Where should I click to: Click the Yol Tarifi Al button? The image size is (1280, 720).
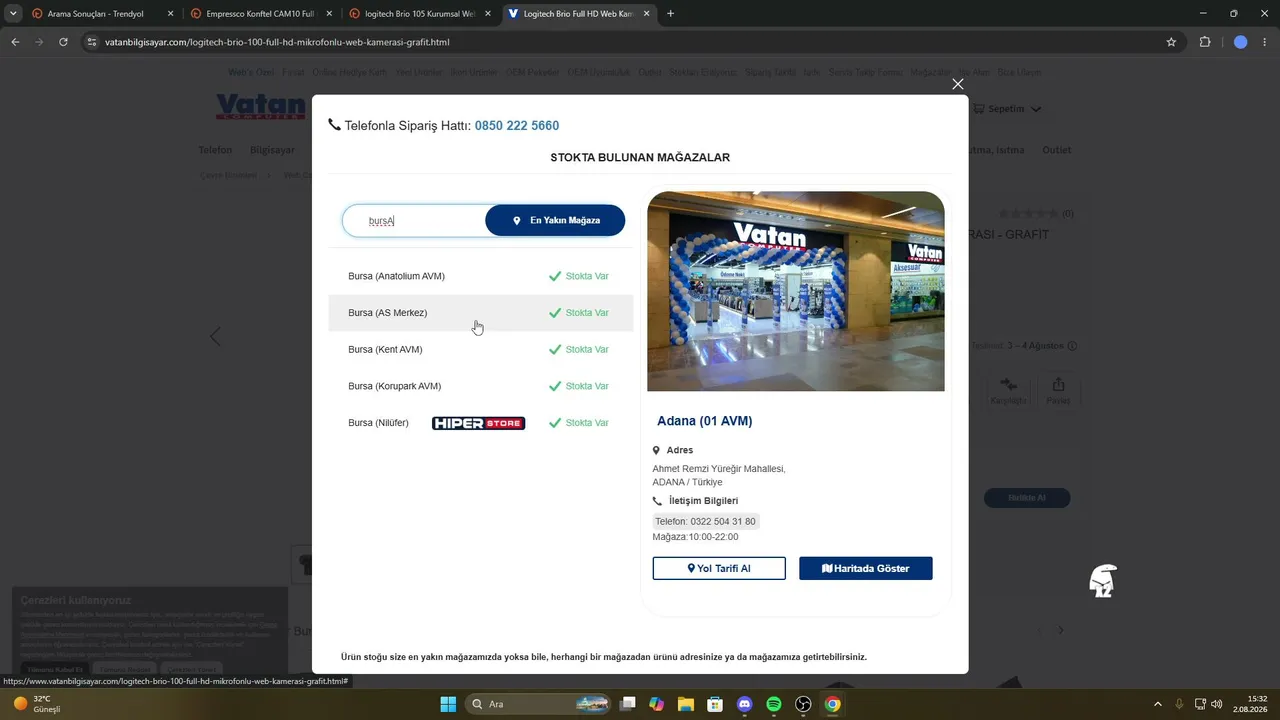coord(719,568)
